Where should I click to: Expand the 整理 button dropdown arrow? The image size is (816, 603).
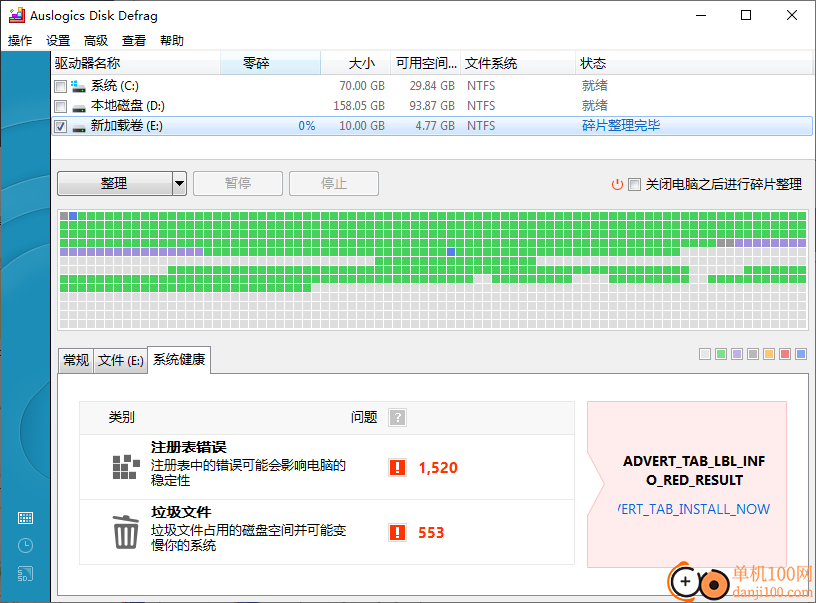pyautogui.click(x=179, y=183)
